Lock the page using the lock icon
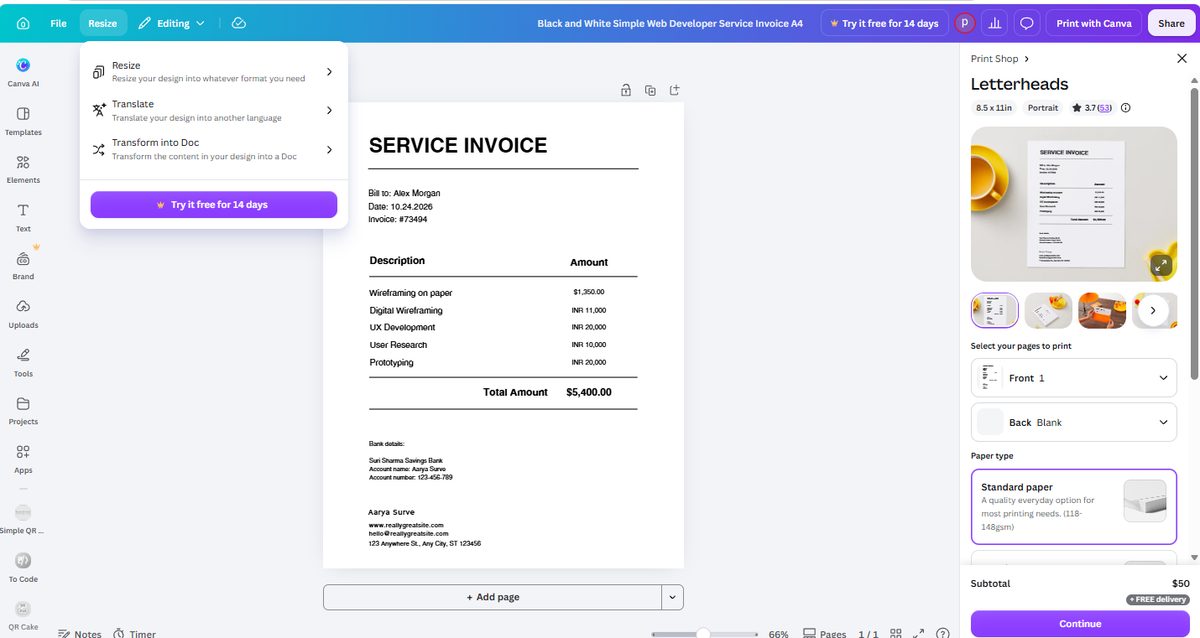This screenshot has height=638, width=1200. (x=626, y=90)
